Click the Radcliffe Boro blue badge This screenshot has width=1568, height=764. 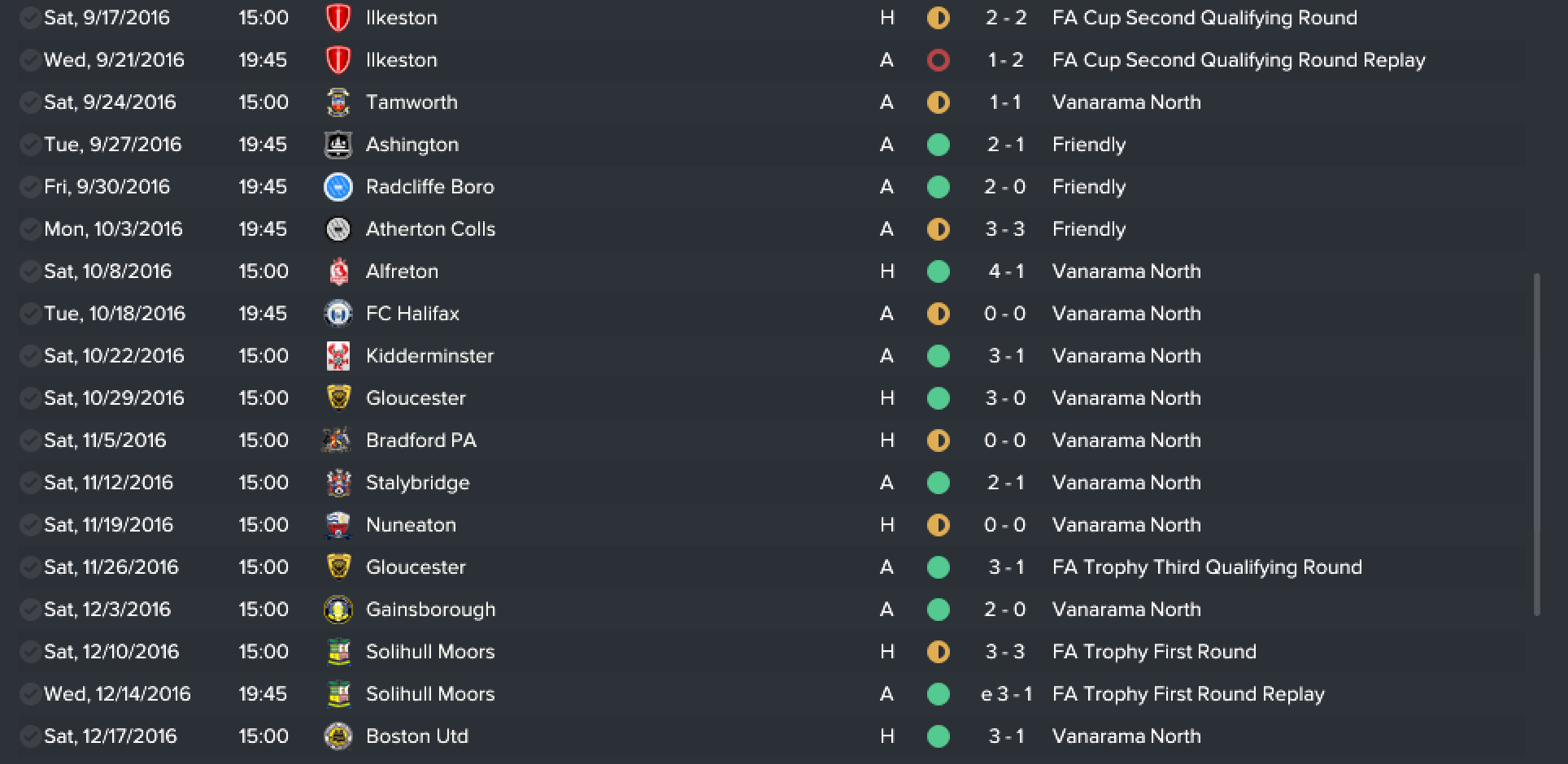[x=338, y=187]
